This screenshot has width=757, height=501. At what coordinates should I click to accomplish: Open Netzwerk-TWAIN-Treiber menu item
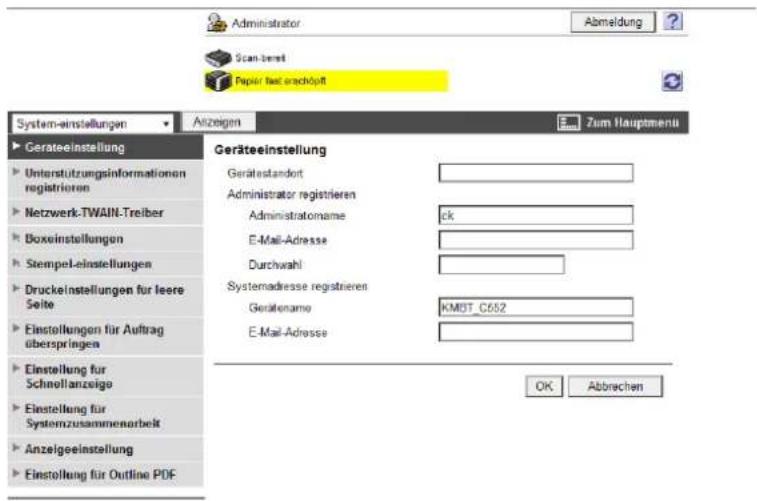[x=105, y=213]
